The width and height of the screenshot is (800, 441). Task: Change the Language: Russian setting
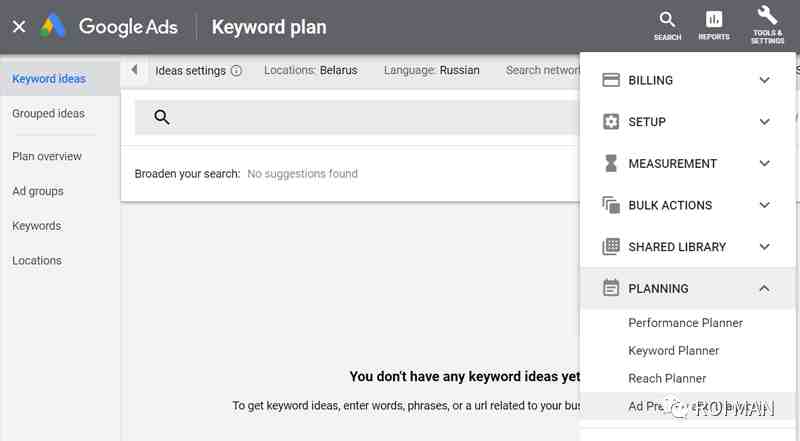tap(432, 70)
